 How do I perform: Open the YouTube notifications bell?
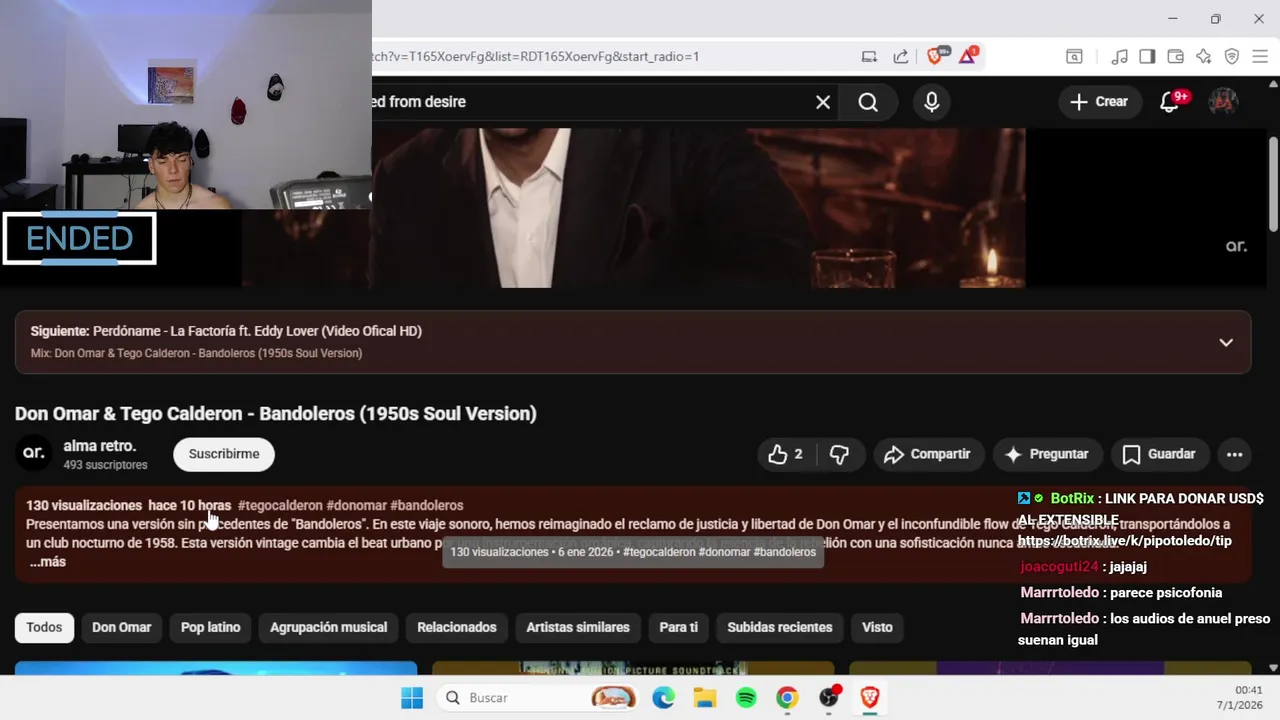point(1169,102)
